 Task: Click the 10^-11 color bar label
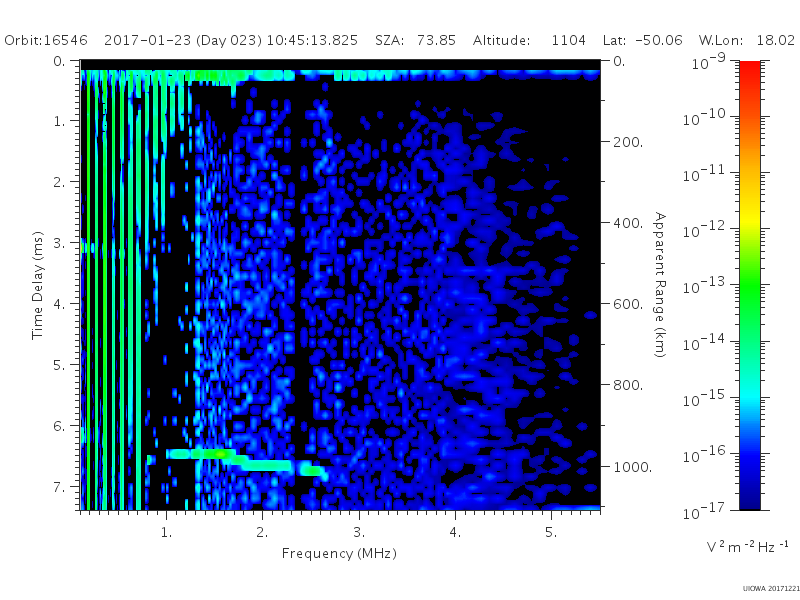705,174
